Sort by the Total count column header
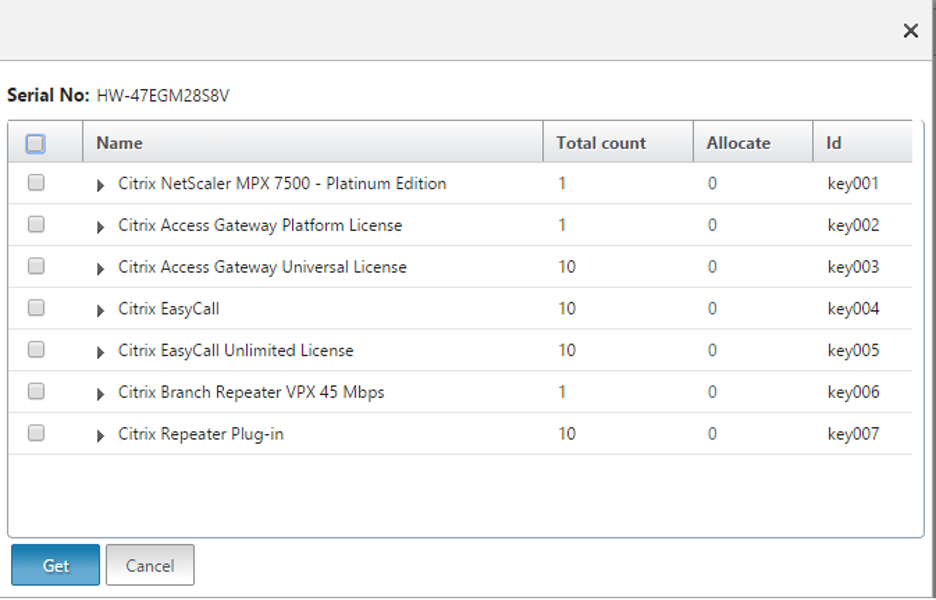Screen dimensions: 936x600 click(x=601, y=143)
